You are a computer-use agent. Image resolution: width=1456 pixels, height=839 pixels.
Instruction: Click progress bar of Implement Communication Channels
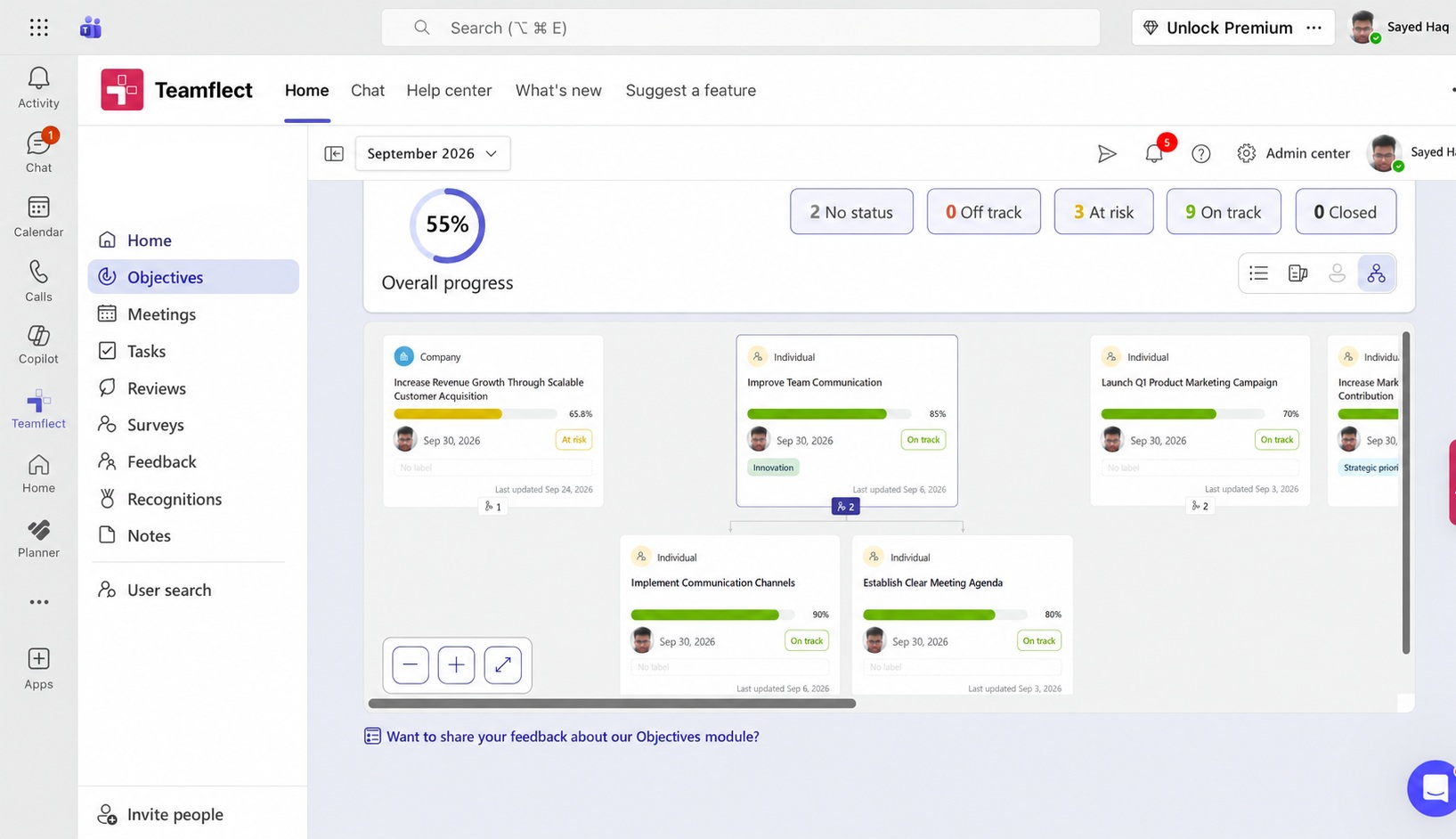(712, 615)
